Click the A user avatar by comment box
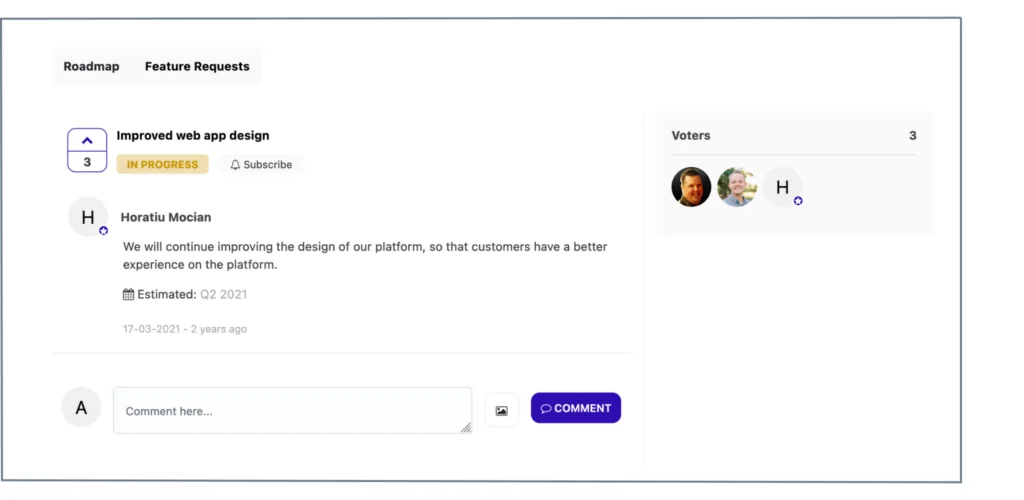Screen dimensions: 1024x500 pyautogui.click(x=81, y=408)
